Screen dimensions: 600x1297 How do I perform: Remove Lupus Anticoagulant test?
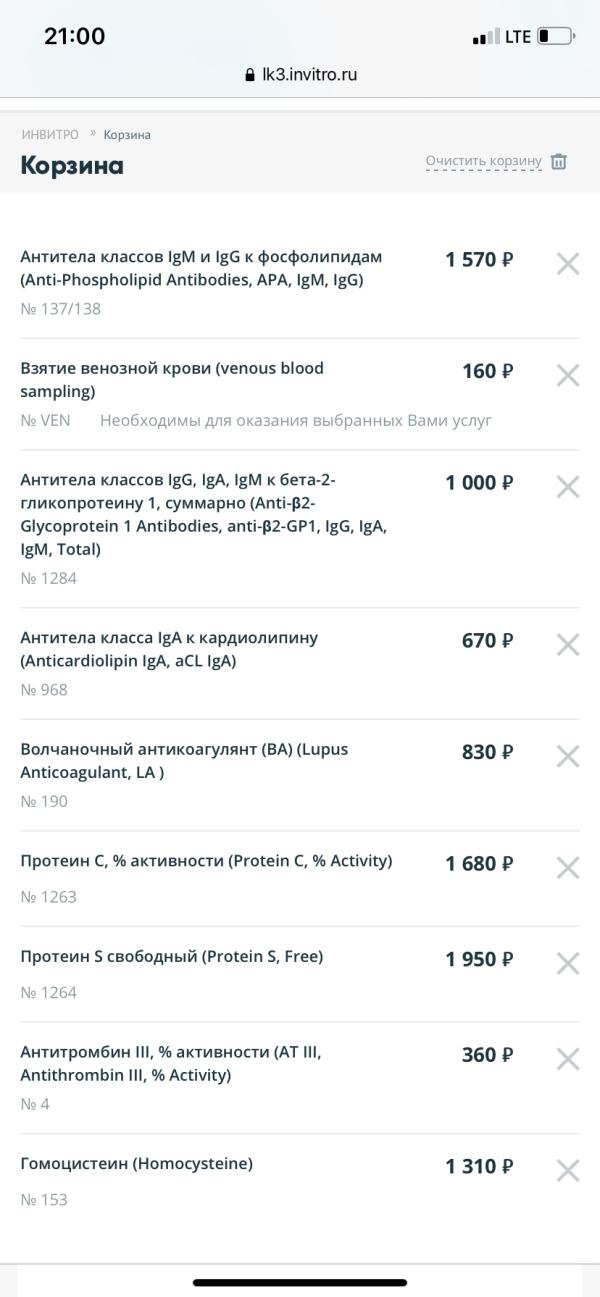tap(568, 757)
